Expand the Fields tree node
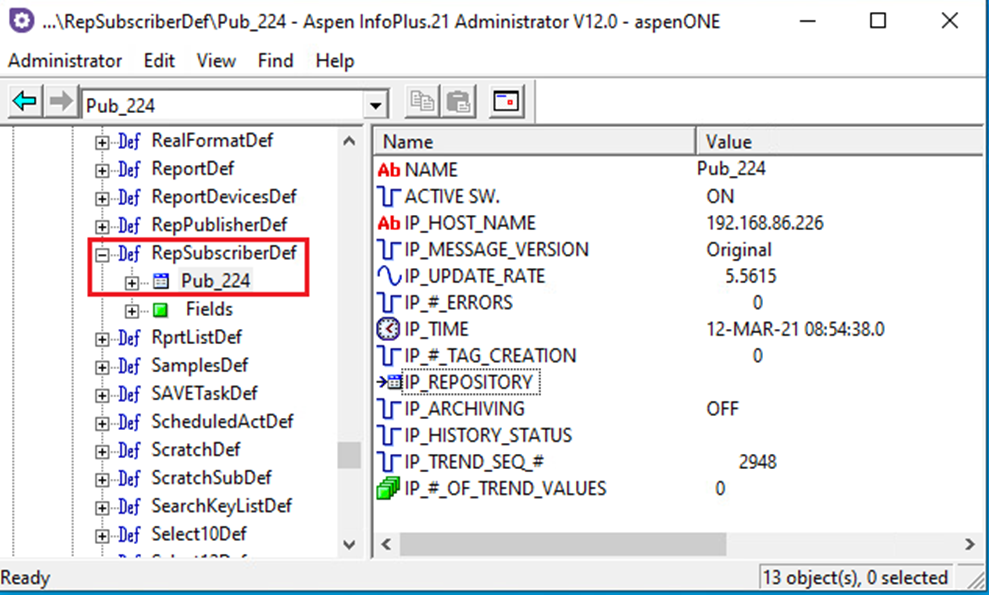The image size is (989, 595). coord(131,311)
